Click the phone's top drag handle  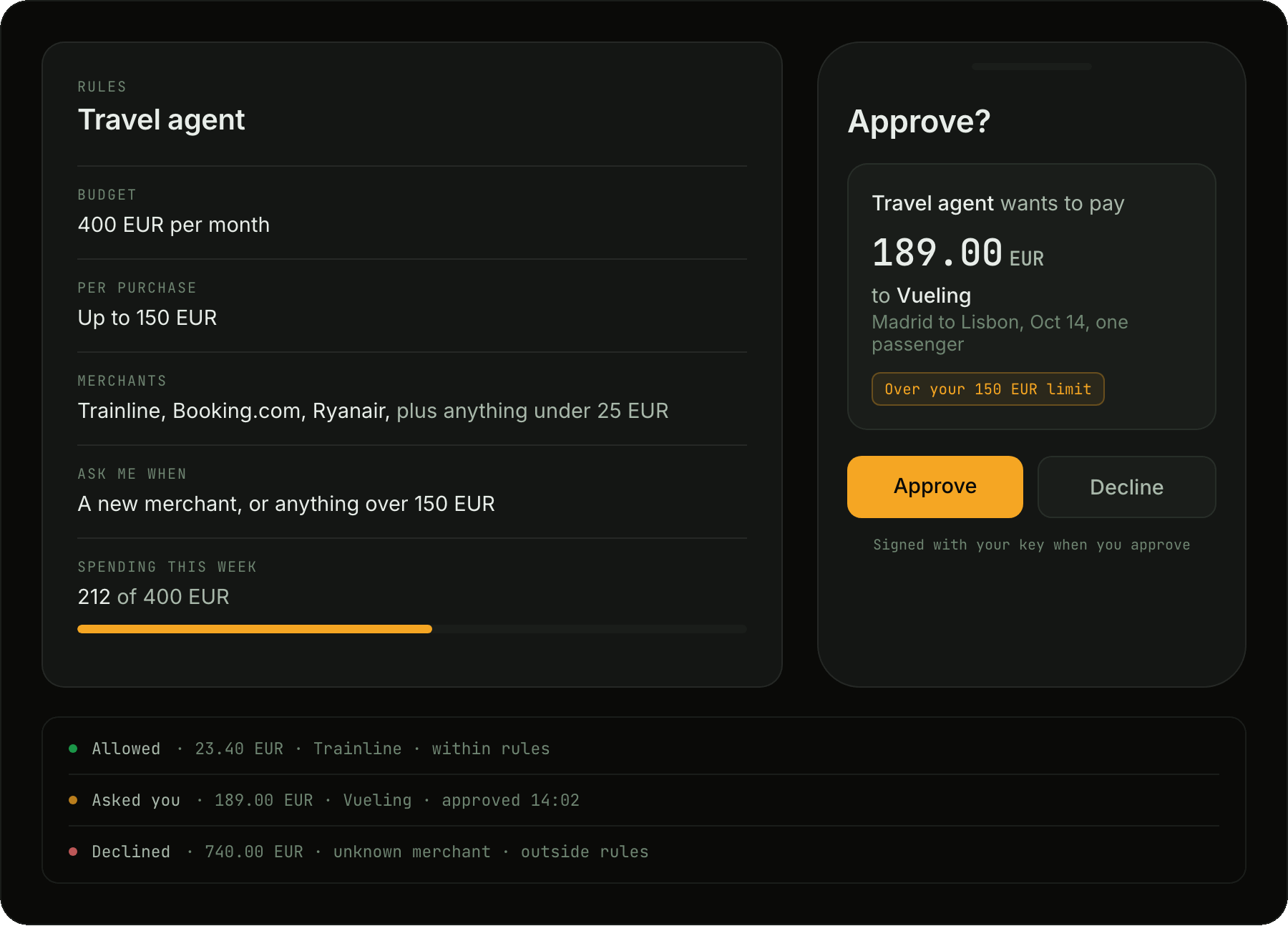[x=1031, y=67]
